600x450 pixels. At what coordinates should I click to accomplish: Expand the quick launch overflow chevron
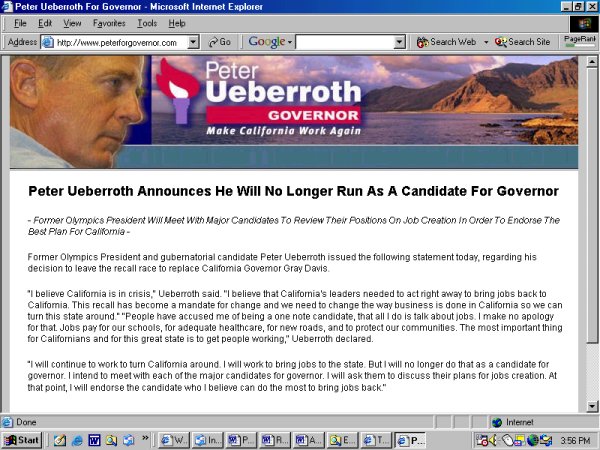[x=145, y=438]
